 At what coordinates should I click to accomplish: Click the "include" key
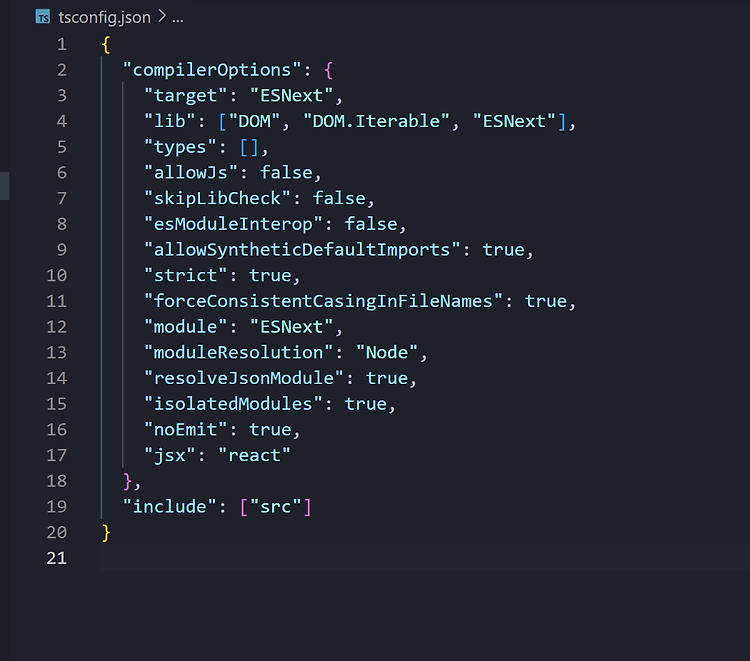[169, 507]
